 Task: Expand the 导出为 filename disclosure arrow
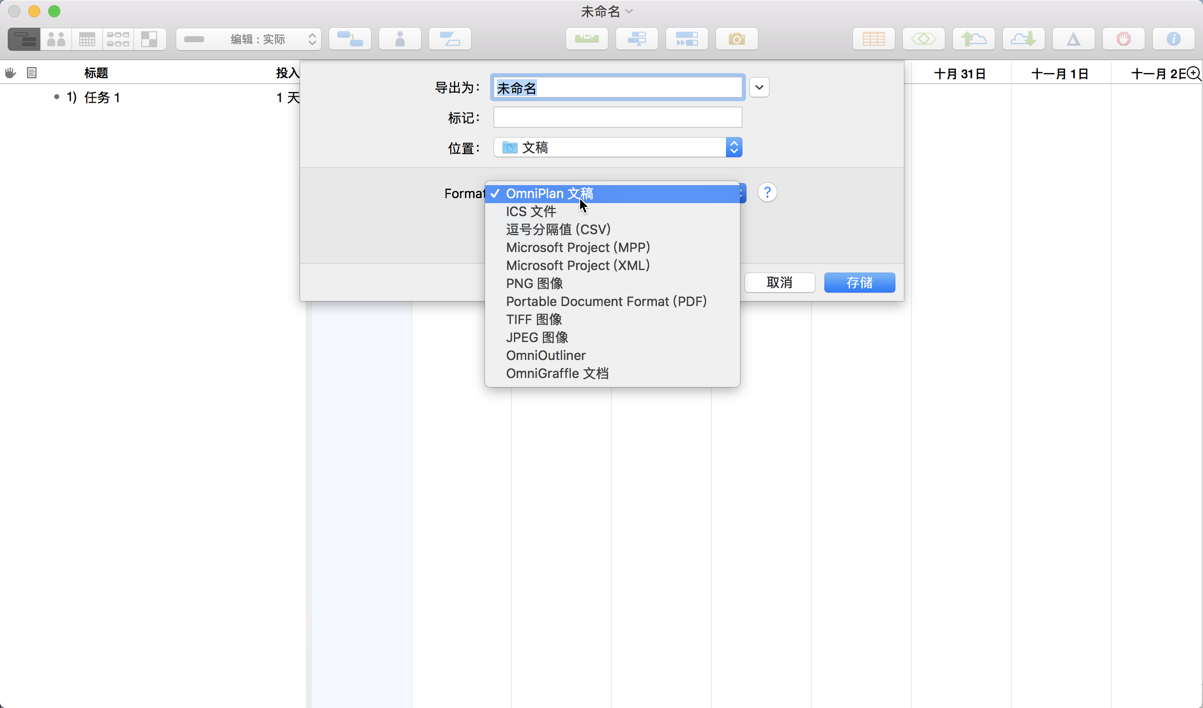click(x=758, y=87)
